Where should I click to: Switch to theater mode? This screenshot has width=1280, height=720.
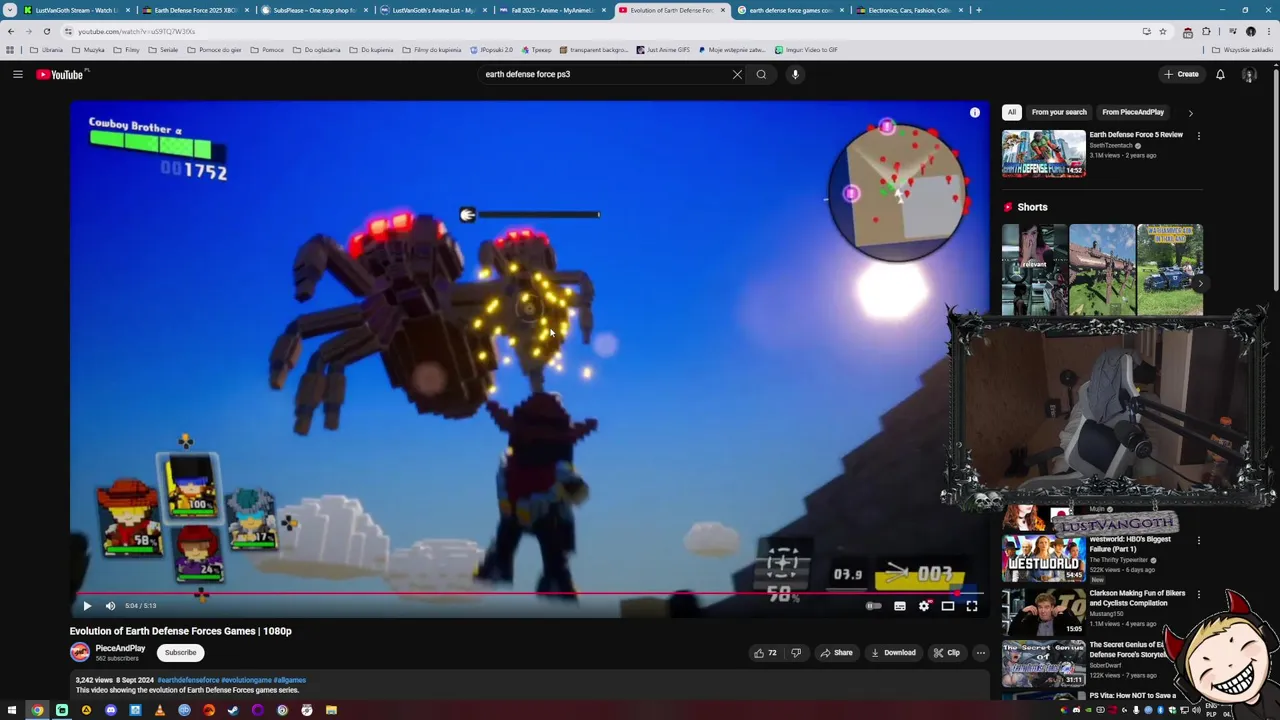click(x=948, y=606)
